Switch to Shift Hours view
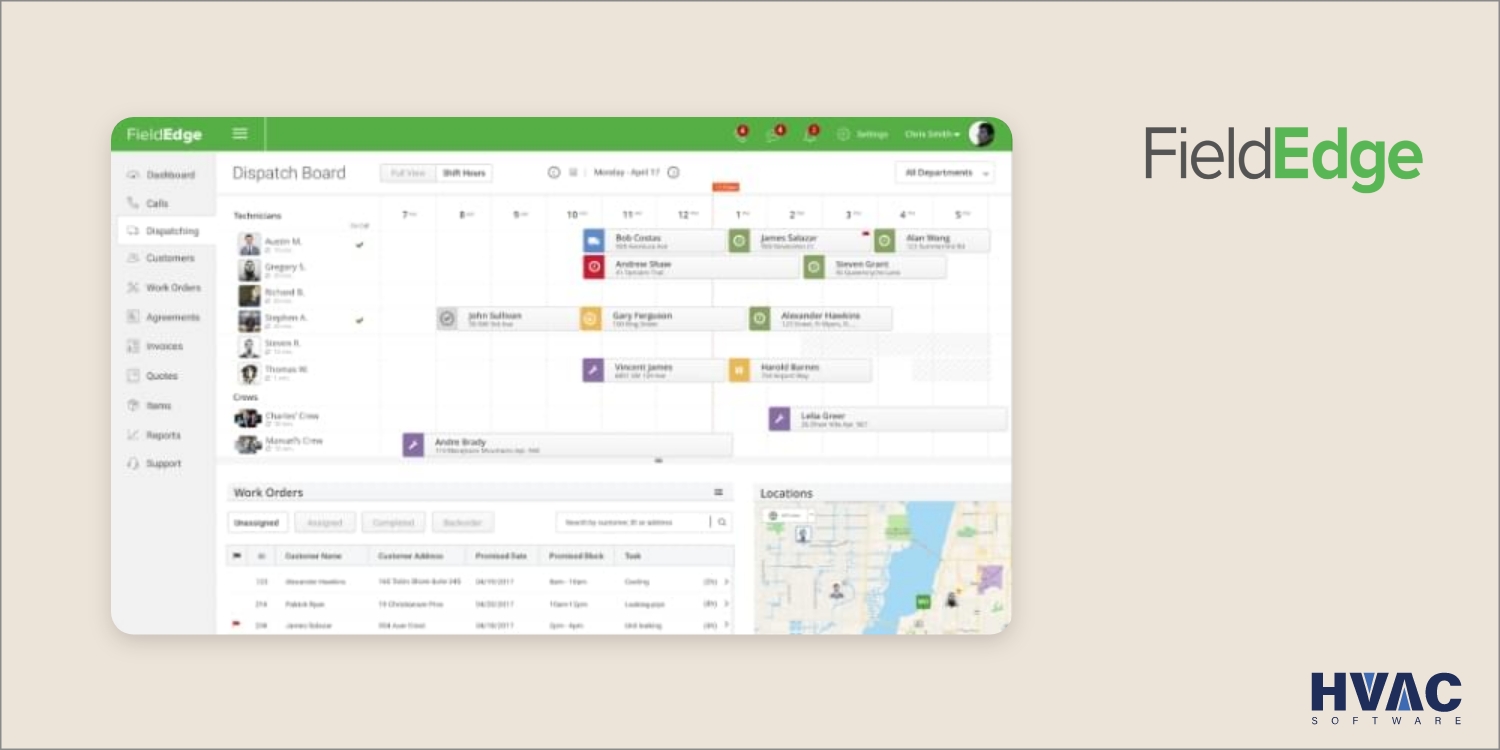The image size is (1500, 750). 464,173
